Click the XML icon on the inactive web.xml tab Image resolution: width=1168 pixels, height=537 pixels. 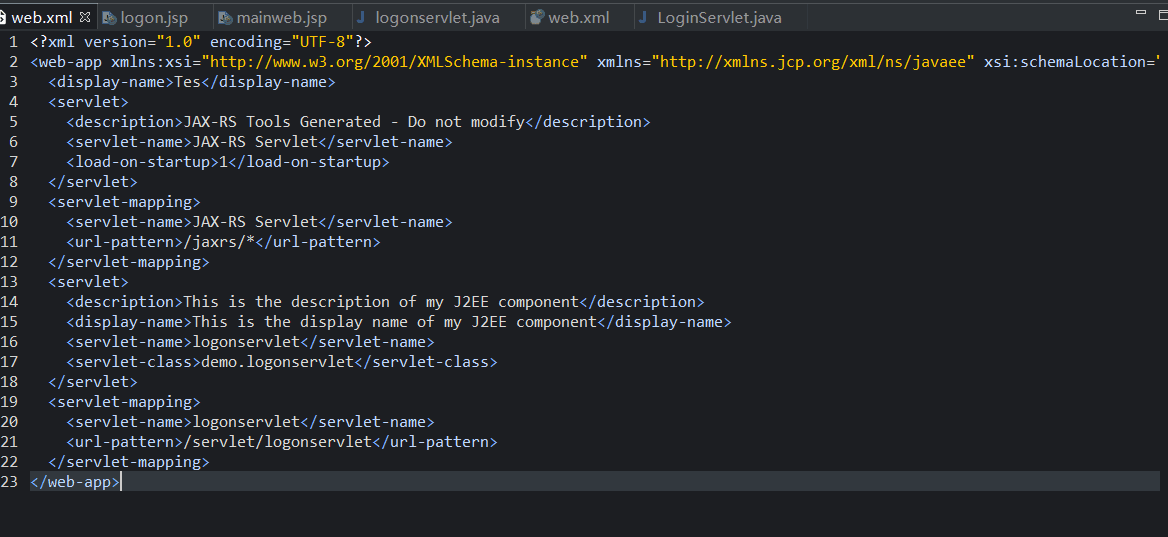pos(537,18)
